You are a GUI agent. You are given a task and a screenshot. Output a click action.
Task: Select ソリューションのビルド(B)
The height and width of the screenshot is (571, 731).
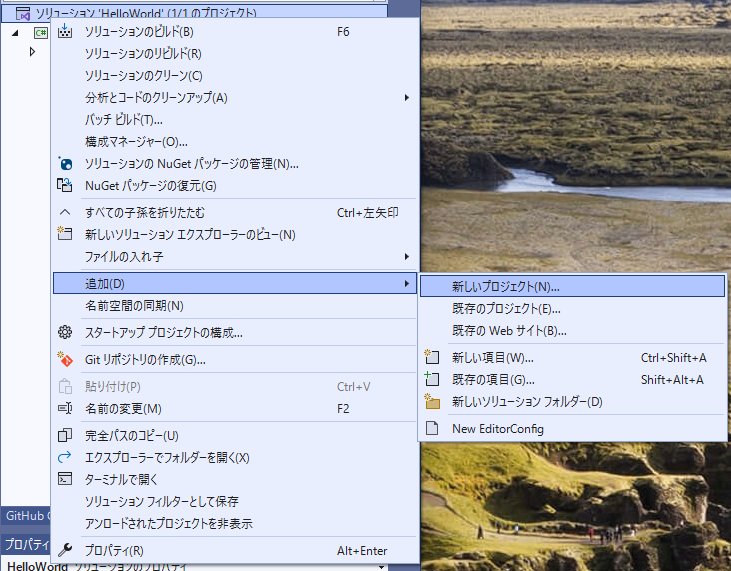[x=235, y=32]
